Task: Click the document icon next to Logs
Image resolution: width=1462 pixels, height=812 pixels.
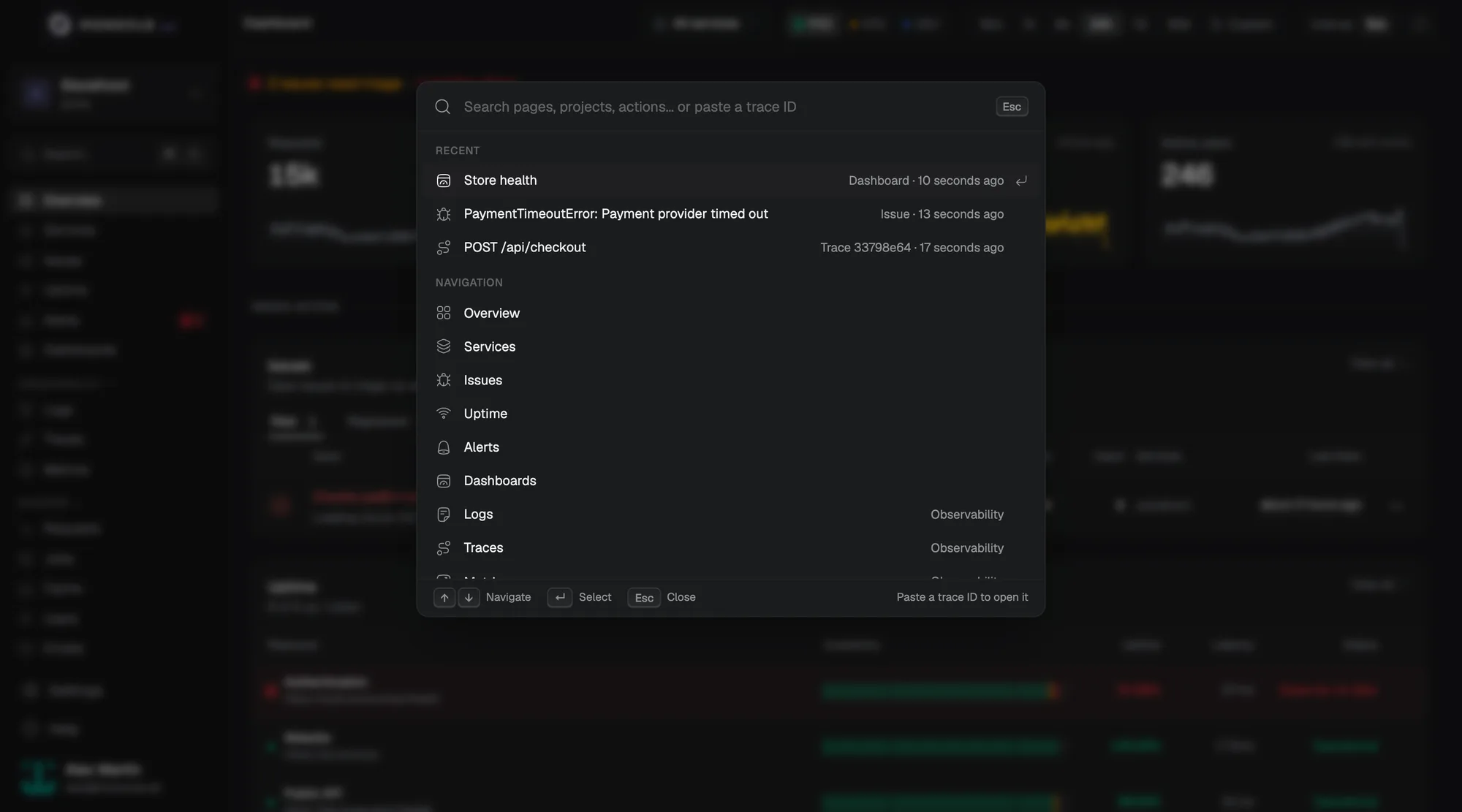Action: tap(443, 515)
